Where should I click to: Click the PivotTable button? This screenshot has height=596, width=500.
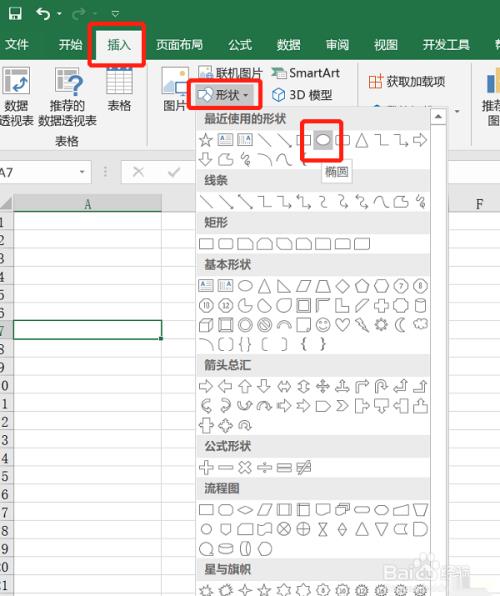[16, 97]
